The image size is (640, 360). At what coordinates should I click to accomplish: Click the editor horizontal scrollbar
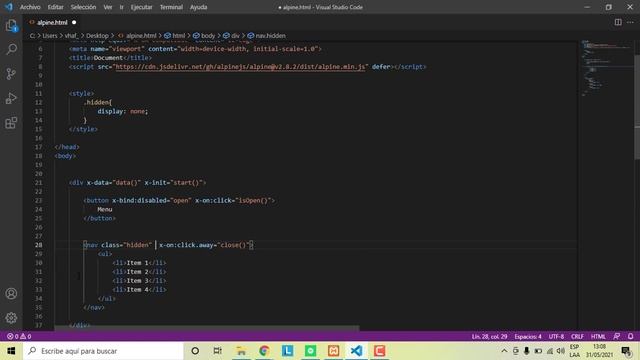207,328
